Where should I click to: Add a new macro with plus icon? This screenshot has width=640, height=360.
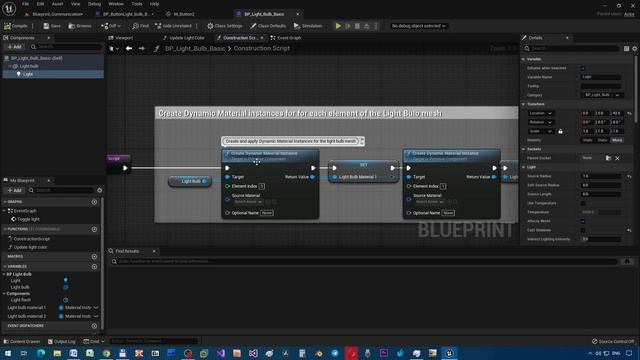click(94, 256)
